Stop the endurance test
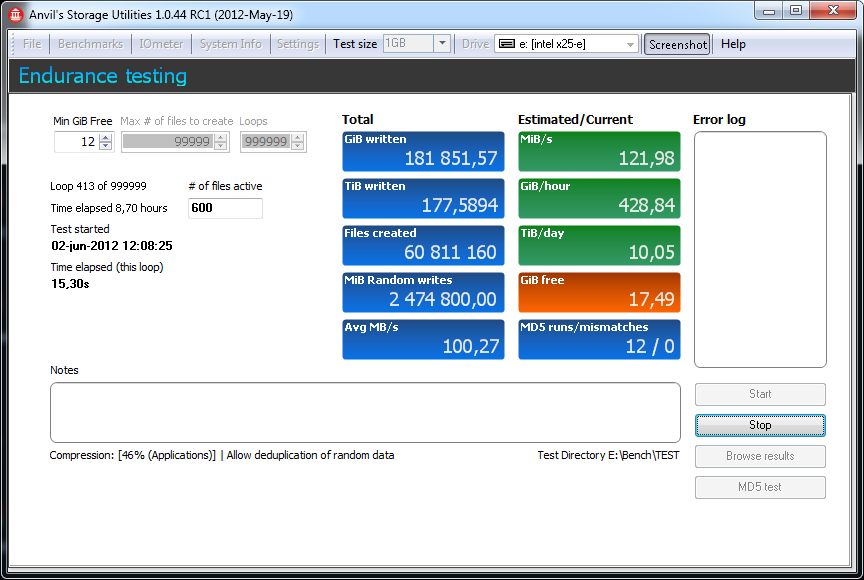Viewport: 864px width, 580px height. 760,425
